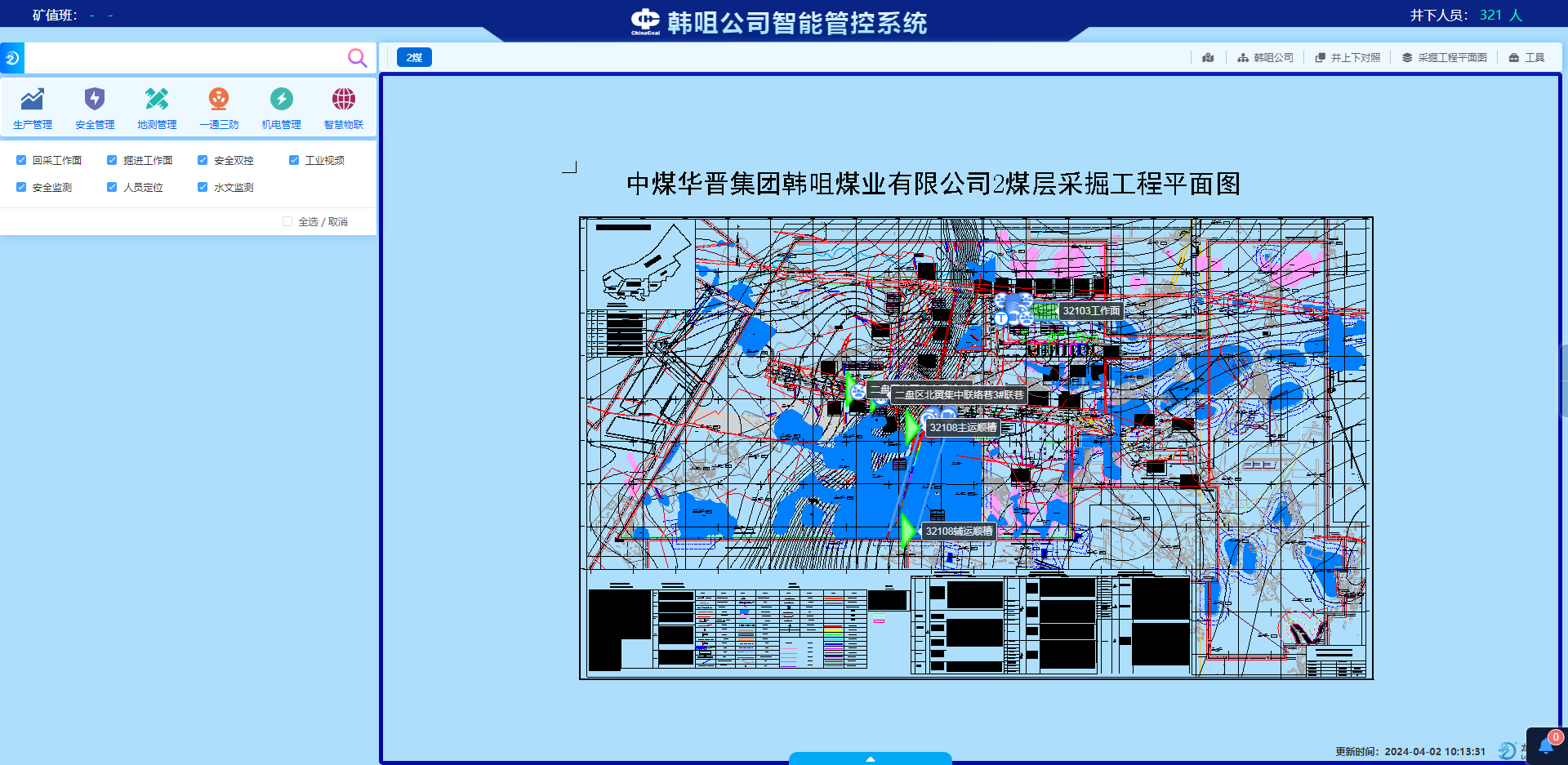This screenshot has height=765, width=1568.
Task: Open the 采掘工程平面图 layer menu
Action: (x=1444, y=57)
